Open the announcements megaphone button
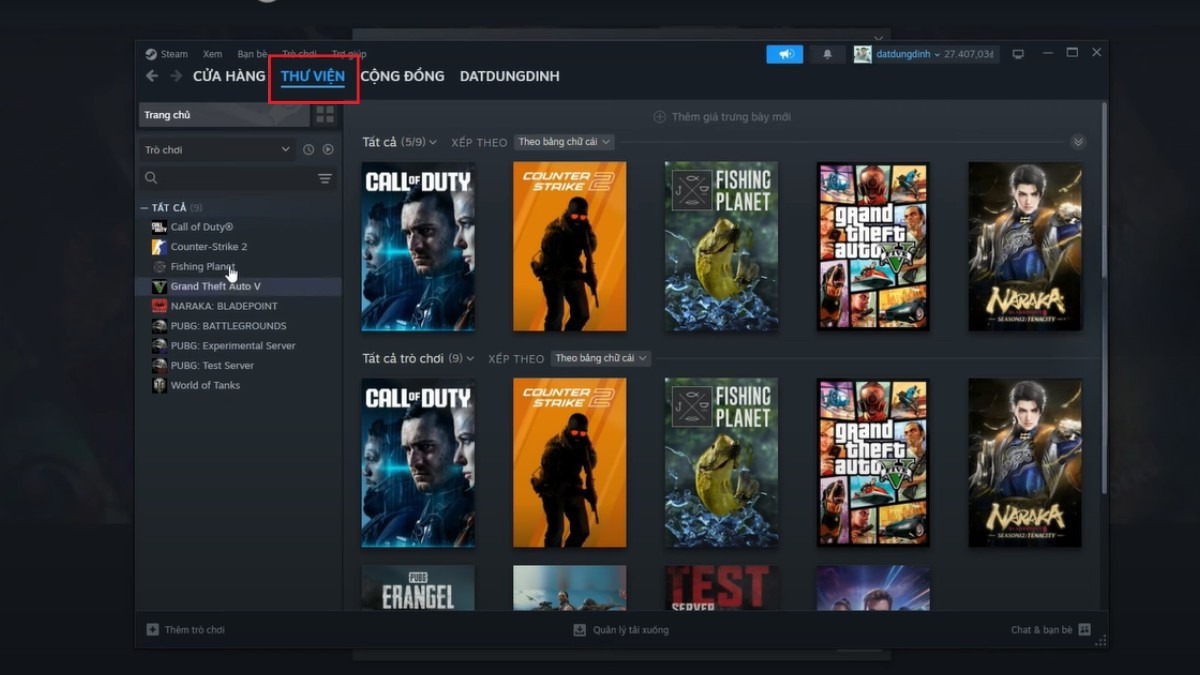This screenshot has height=675, width=1200. tap(785, 54)
